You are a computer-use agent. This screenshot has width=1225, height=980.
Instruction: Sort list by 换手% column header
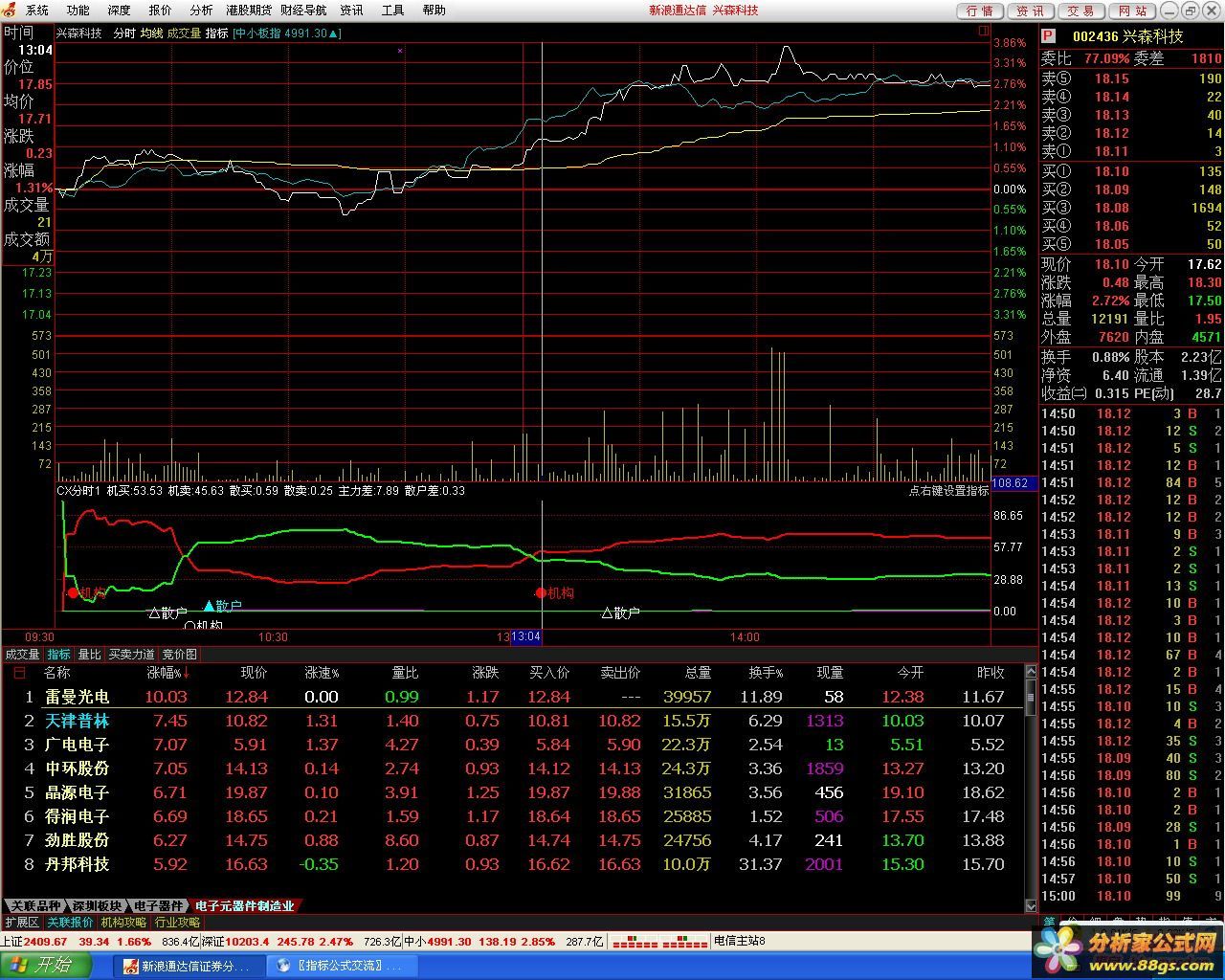point(766,673)
